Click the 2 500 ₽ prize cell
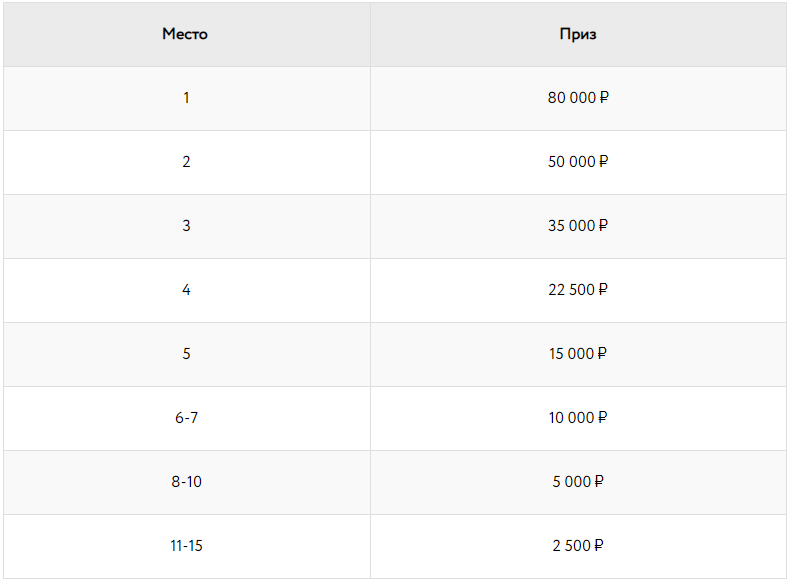 click(x=578, y=546)
